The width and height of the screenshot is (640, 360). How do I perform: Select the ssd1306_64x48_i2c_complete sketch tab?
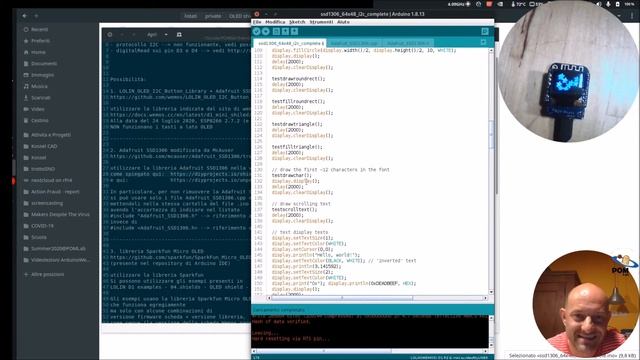tap(289, 43)
